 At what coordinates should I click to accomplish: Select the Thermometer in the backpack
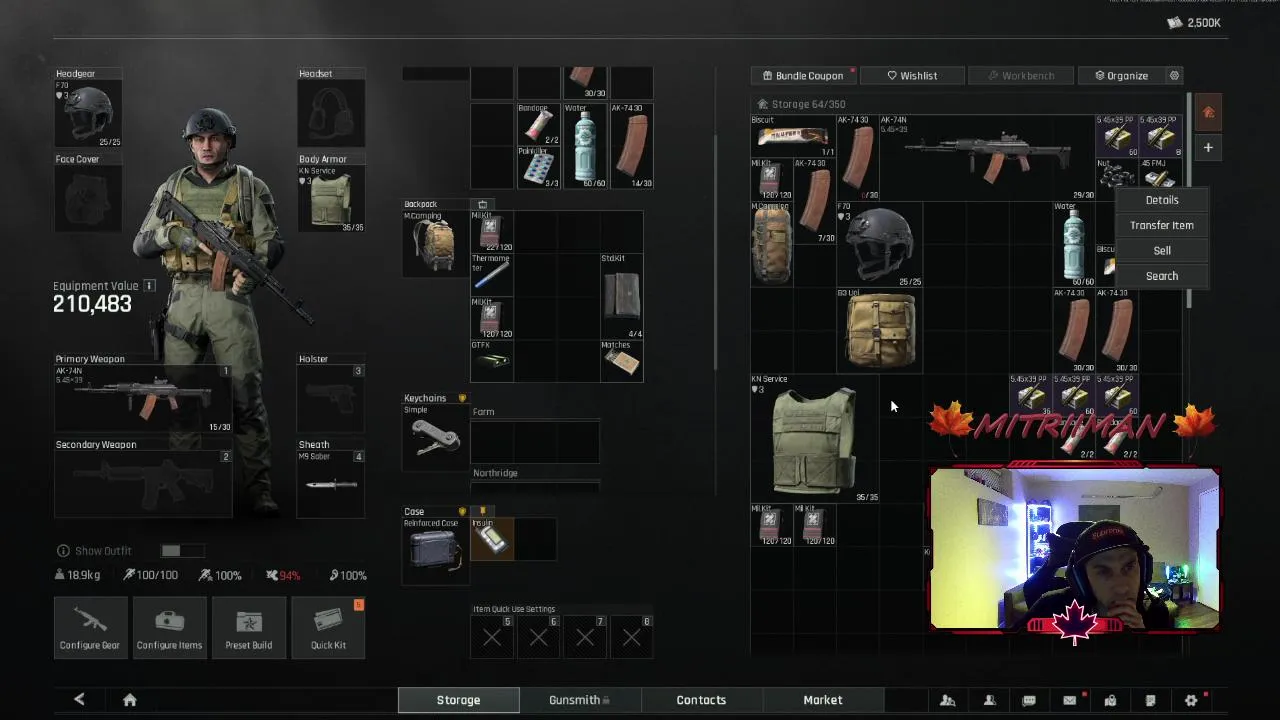coord(491,274)
